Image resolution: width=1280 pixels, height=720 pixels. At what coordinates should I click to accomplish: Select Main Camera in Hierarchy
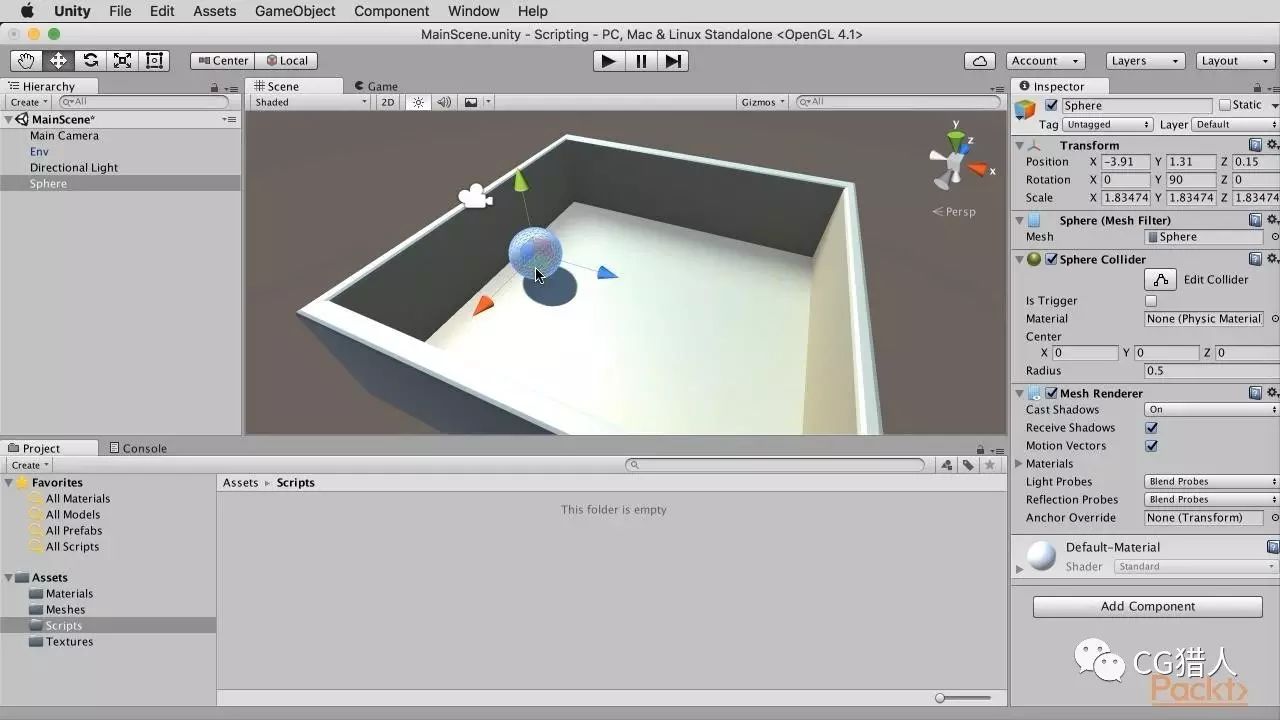(x=64, y=136)
